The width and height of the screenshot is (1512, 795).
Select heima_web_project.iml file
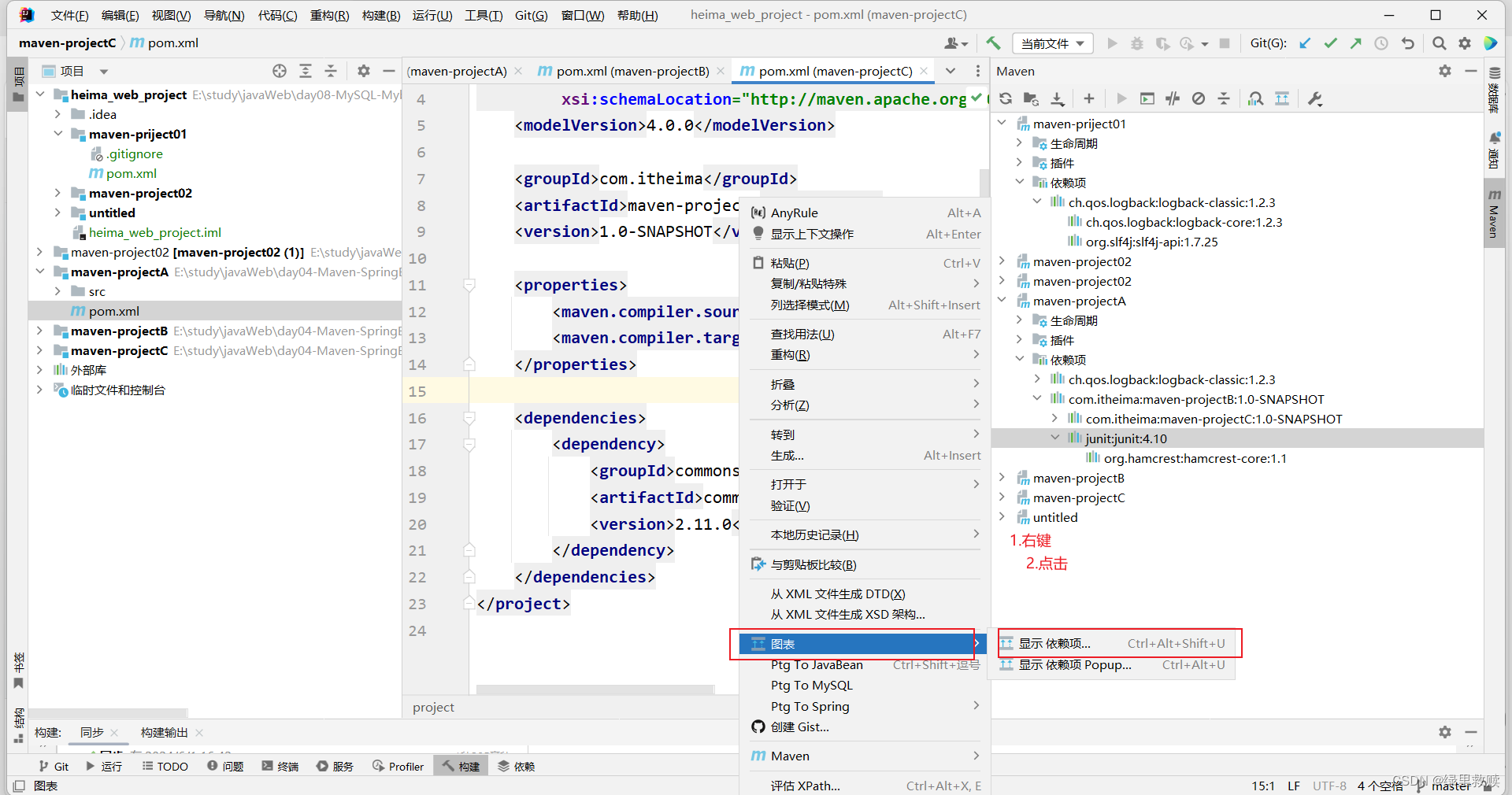(x=154, y=232)
